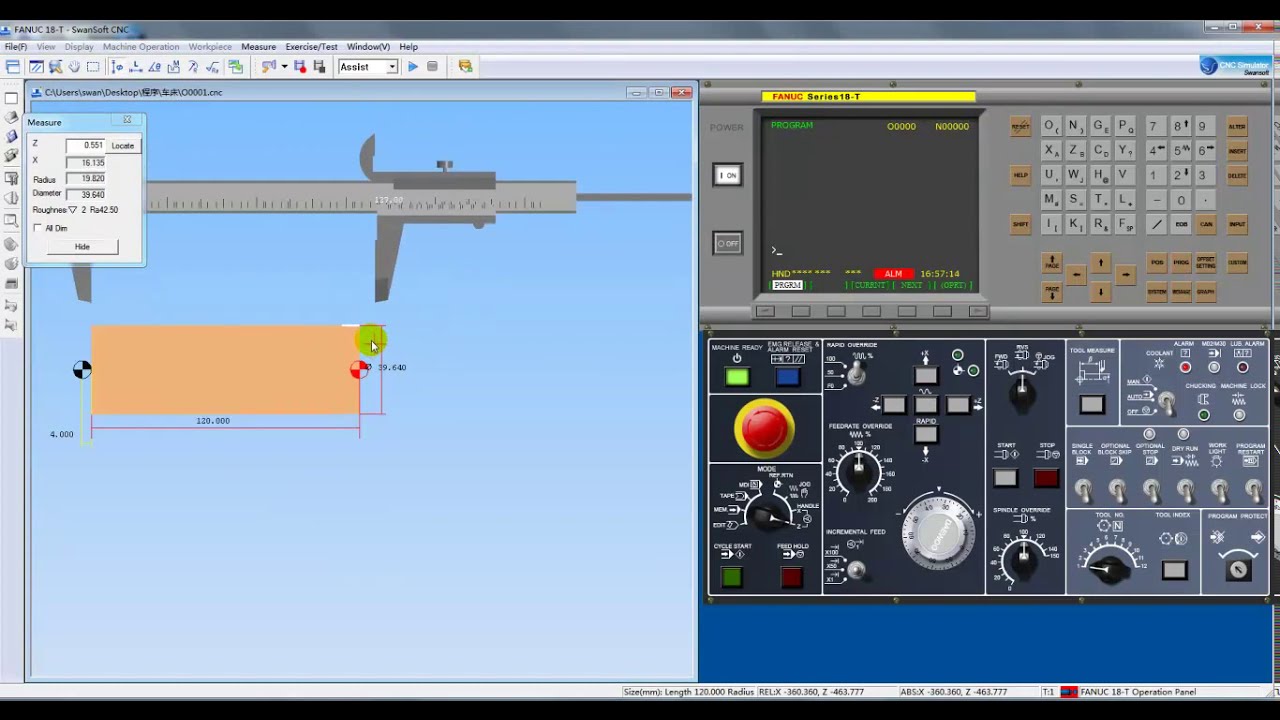Click the EOB key

(1181, 224)
